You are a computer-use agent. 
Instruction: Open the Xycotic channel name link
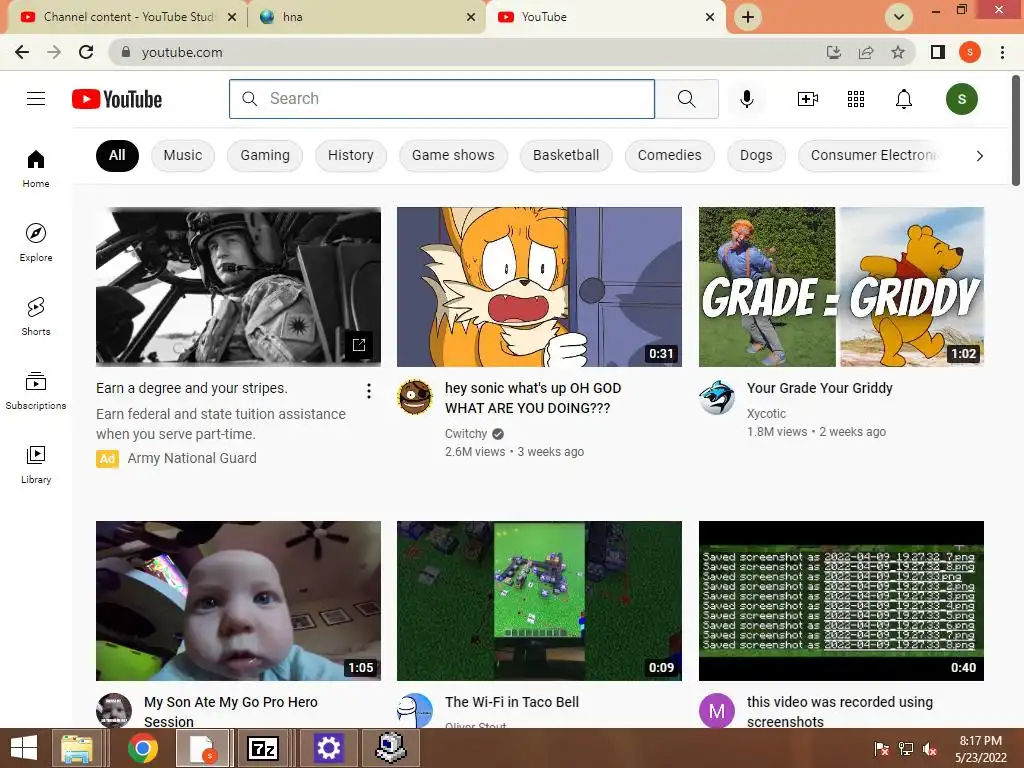tap(766, 413)
